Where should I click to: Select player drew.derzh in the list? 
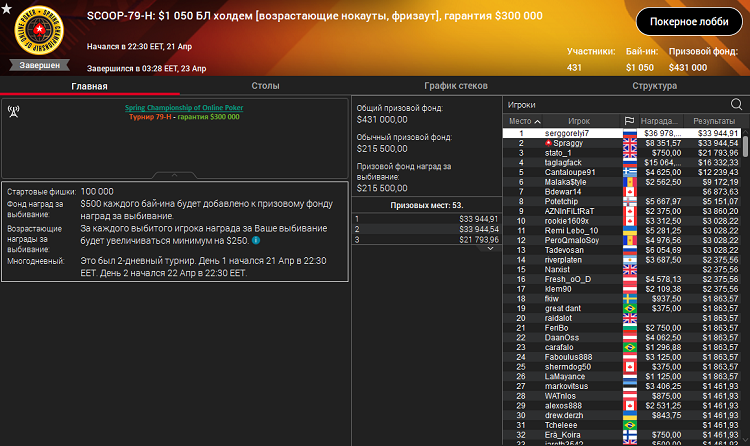(622, 415)
